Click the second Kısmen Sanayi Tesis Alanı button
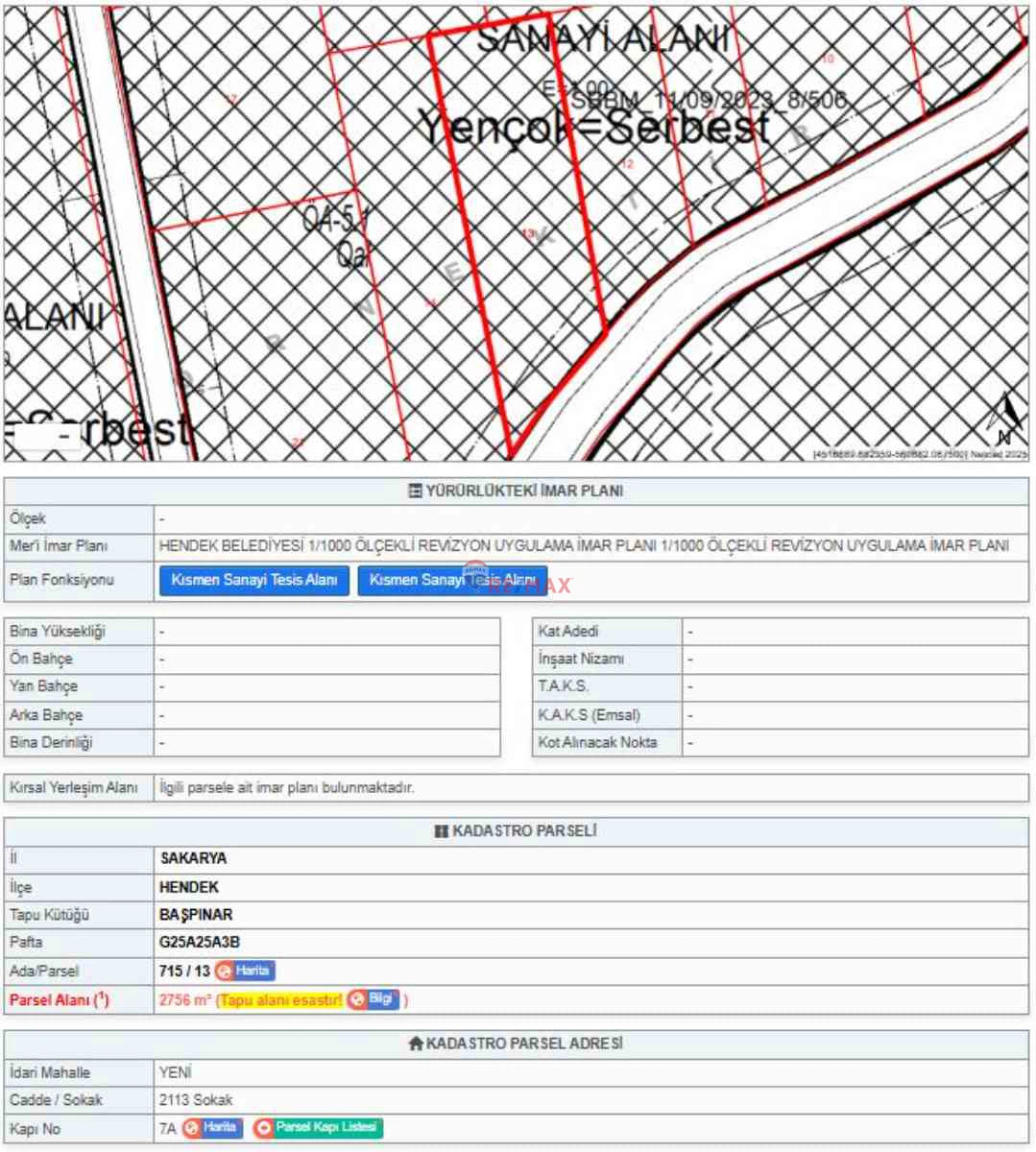This screenshot has width=1036, height=1152. tap(452, 580)
